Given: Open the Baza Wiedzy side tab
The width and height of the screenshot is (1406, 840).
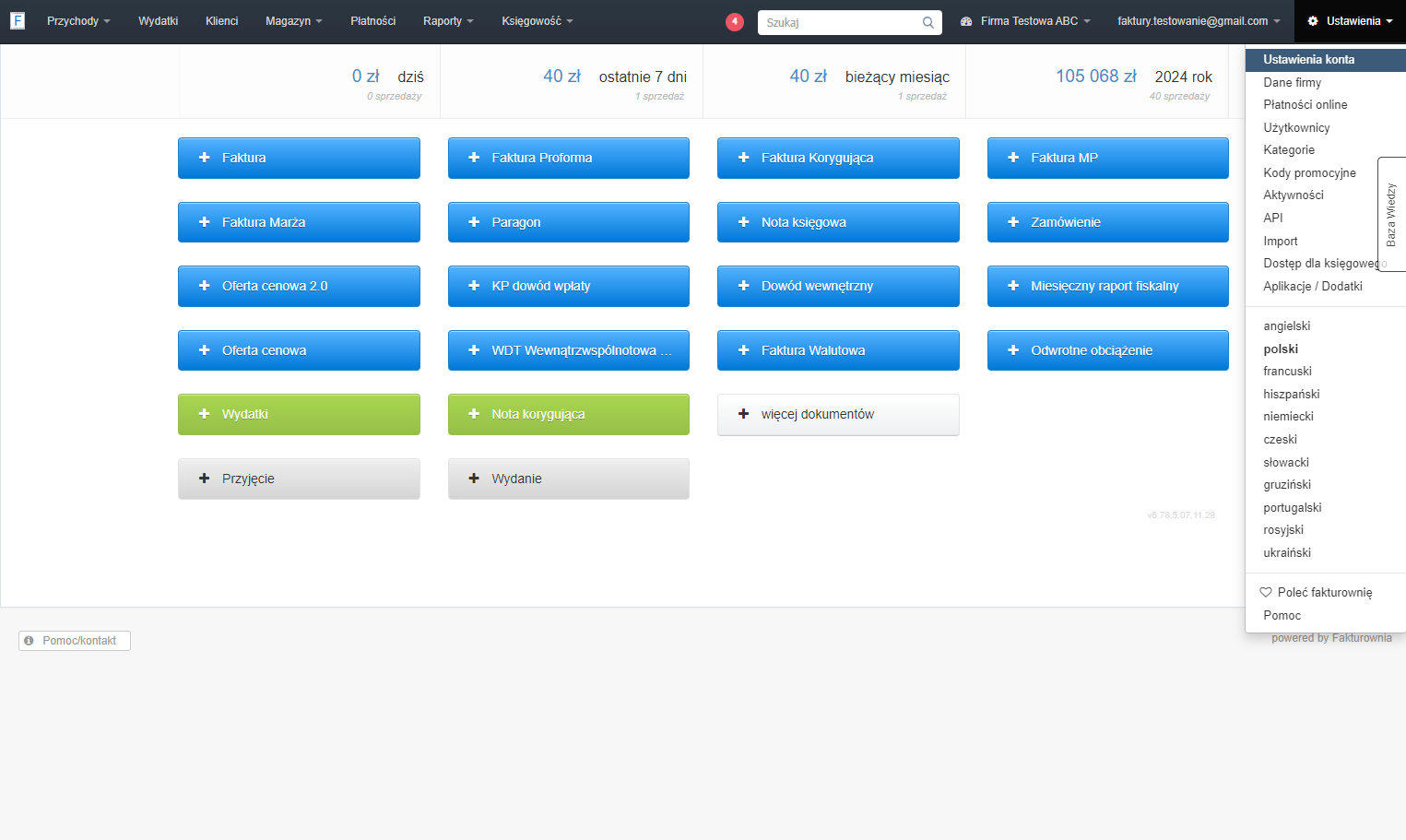Looking at the screenshot, I should point(1391,214).
